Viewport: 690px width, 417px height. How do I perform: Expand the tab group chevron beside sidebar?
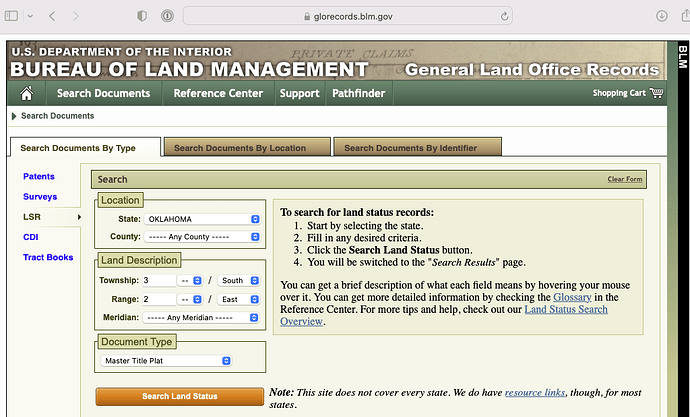[30, 16]
